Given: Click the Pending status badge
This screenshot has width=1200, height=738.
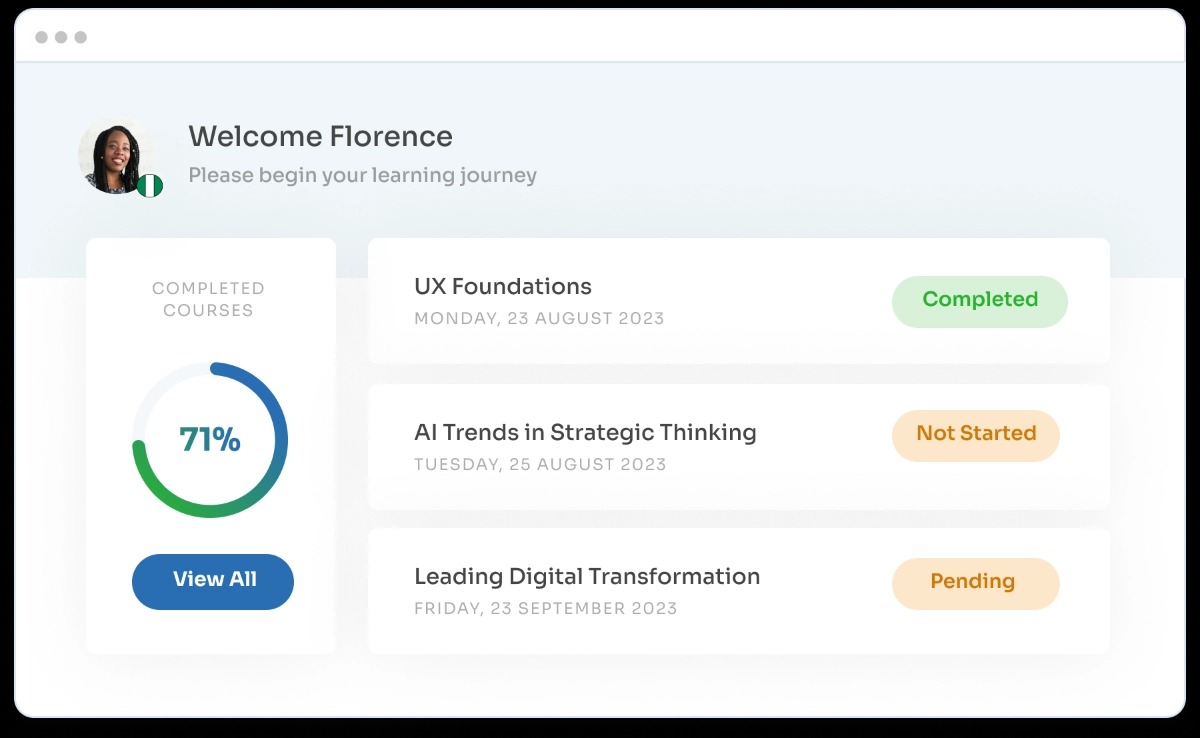Looking at the screenshot, I should point(975,582).
